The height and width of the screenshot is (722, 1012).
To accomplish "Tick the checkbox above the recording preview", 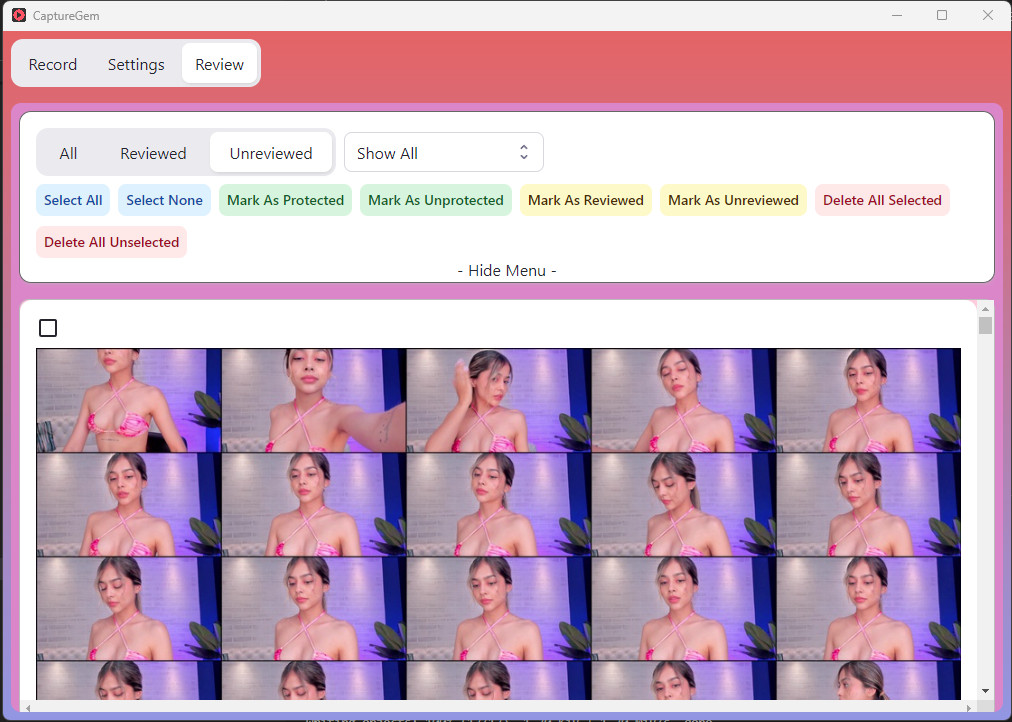I will [48, 328].
